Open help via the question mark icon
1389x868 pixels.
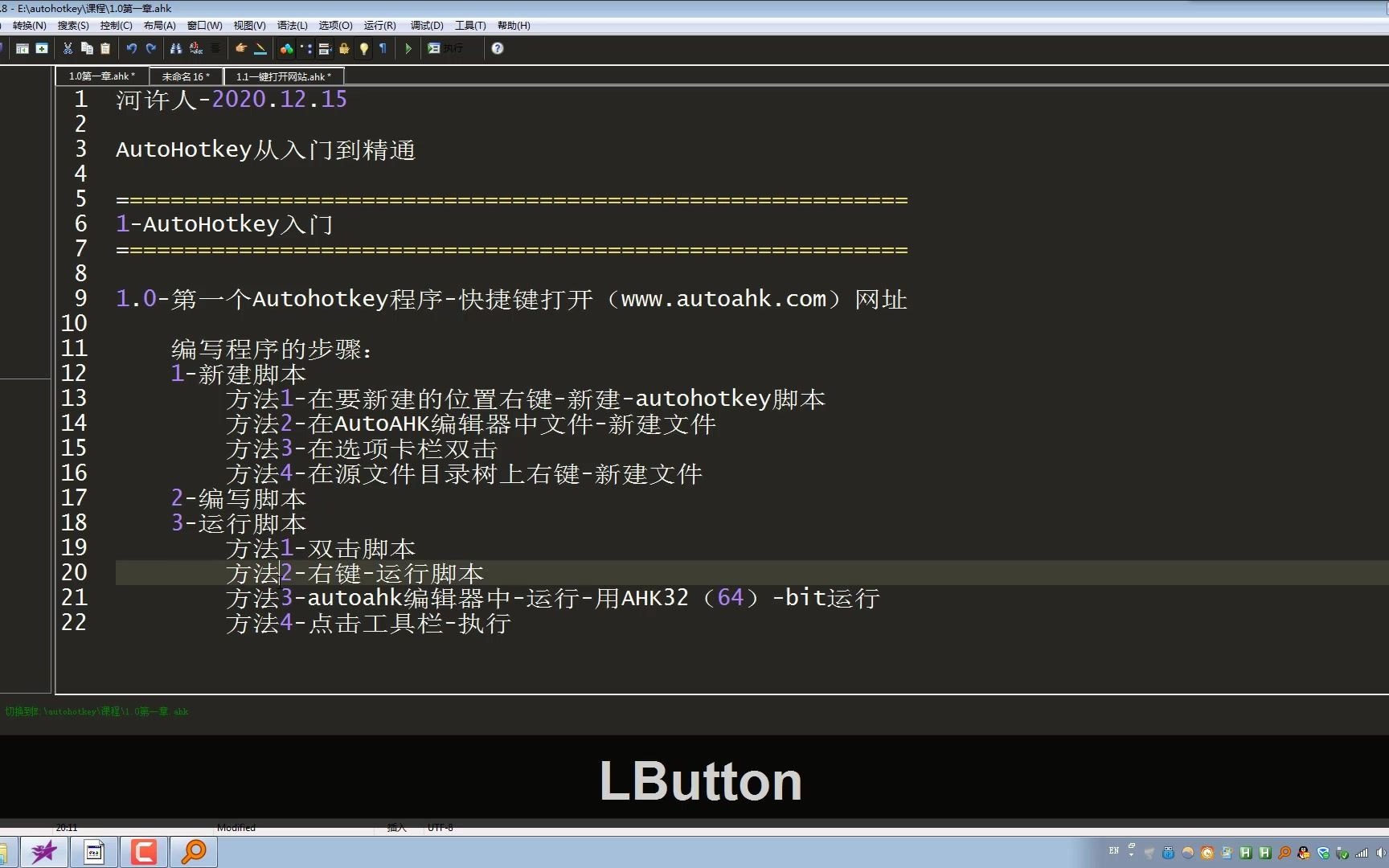point(498,48)
